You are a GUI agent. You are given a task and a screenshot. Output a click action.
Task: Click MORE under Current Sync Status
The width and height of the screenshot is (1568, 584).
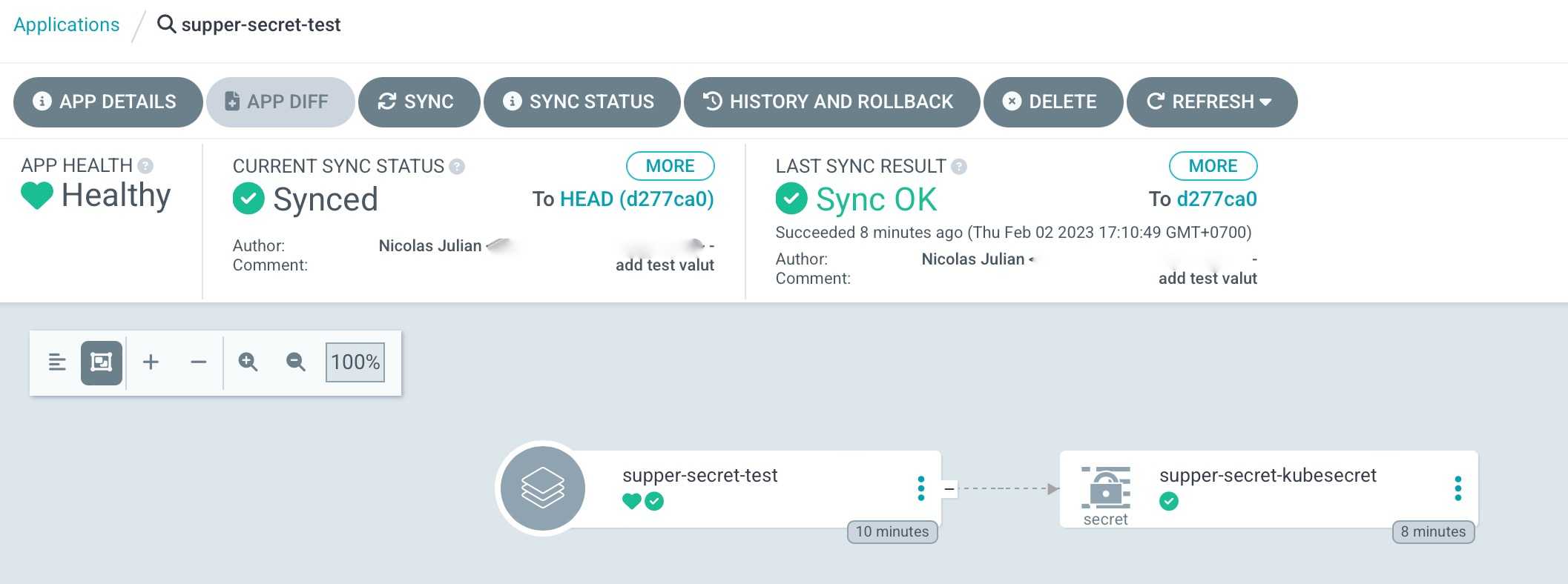670,166
